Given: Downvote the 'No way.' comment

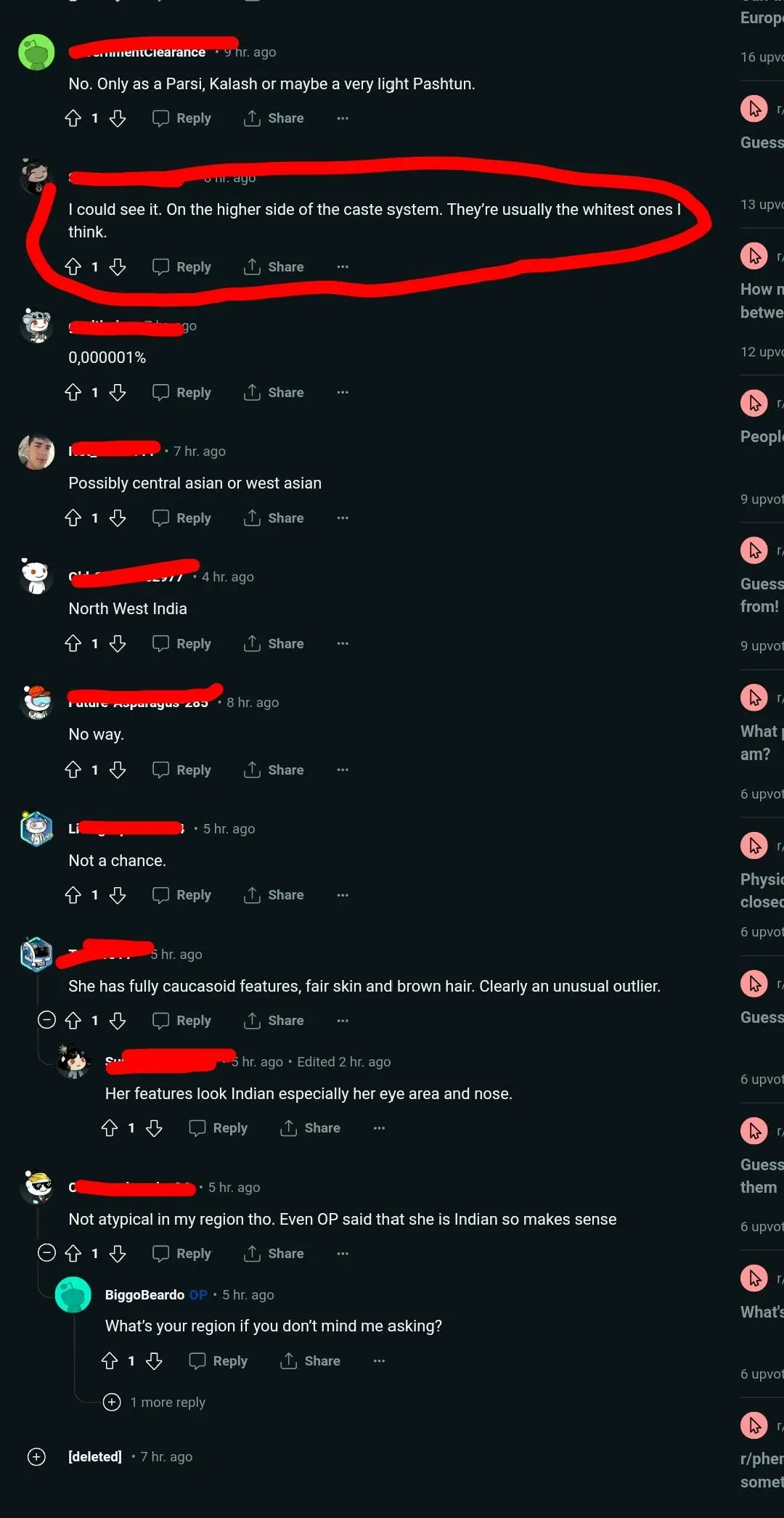Looking at the screenshot, I should click(x=118, y=770).
